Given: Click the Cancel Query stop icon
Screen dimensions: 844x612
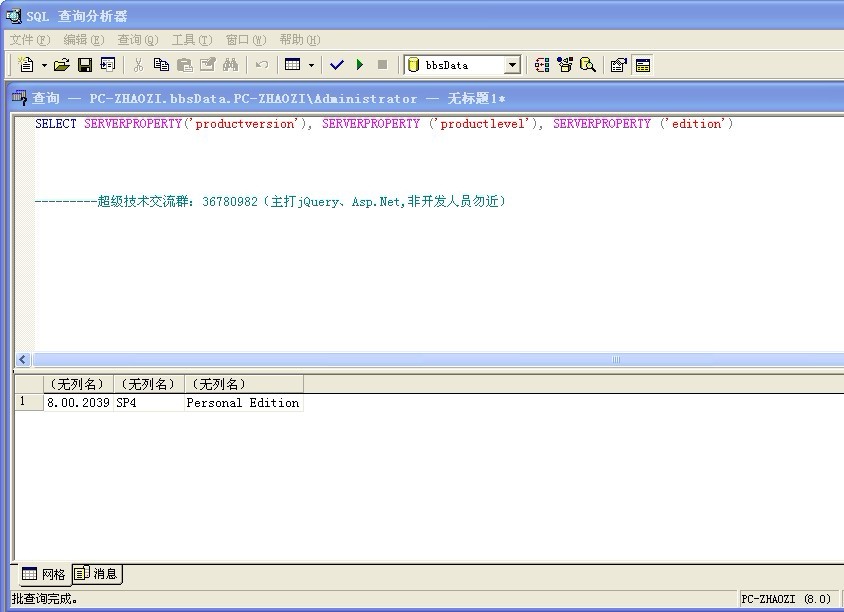Looking at the screenshot, I should 382,65.
